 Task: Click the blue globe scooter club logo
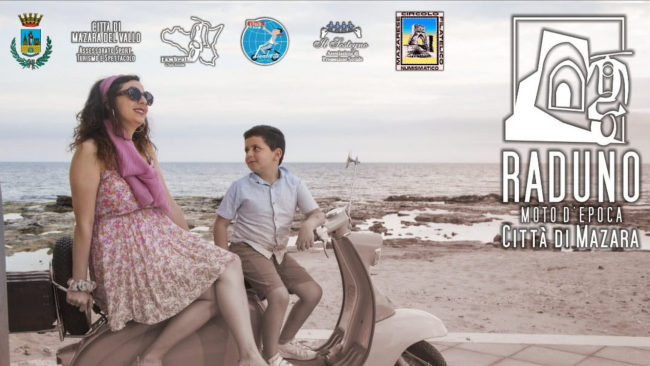[x=265, y=41]
